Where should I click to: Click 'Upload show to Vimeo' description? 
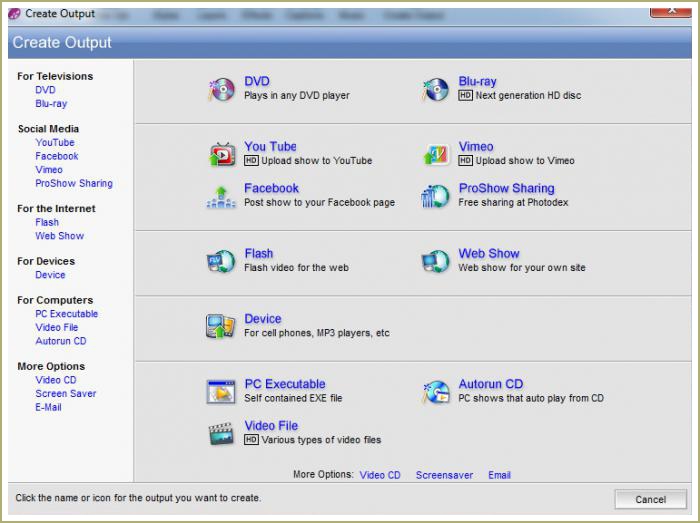coord(525,161)
